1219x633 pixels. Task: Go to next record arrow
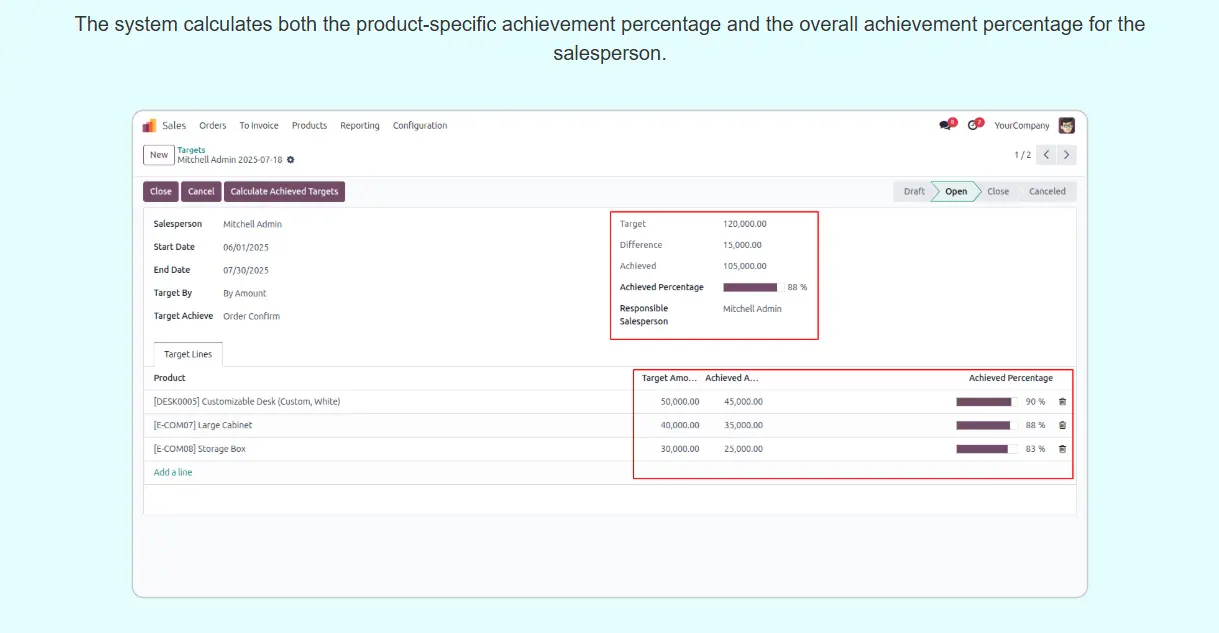point(1067,155)
